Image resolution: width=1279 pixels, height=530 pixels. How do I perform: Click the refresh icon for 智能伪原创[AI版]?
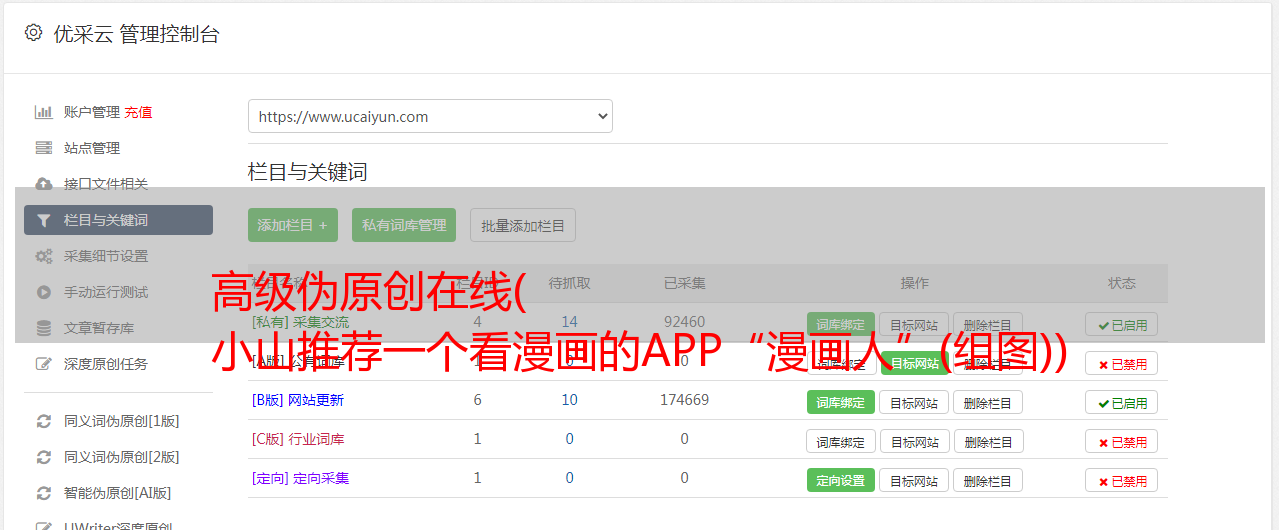(x=44, y=493)
